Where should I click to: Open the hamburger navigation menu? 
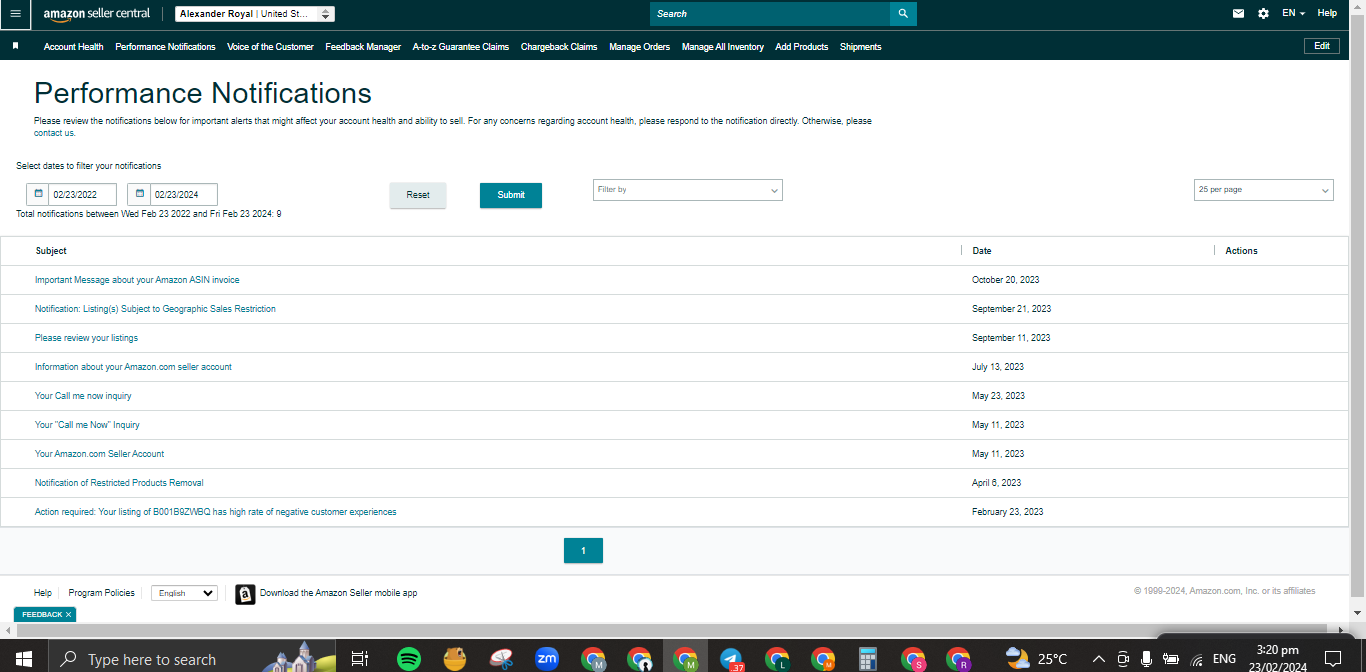click(x=15, y=14)
